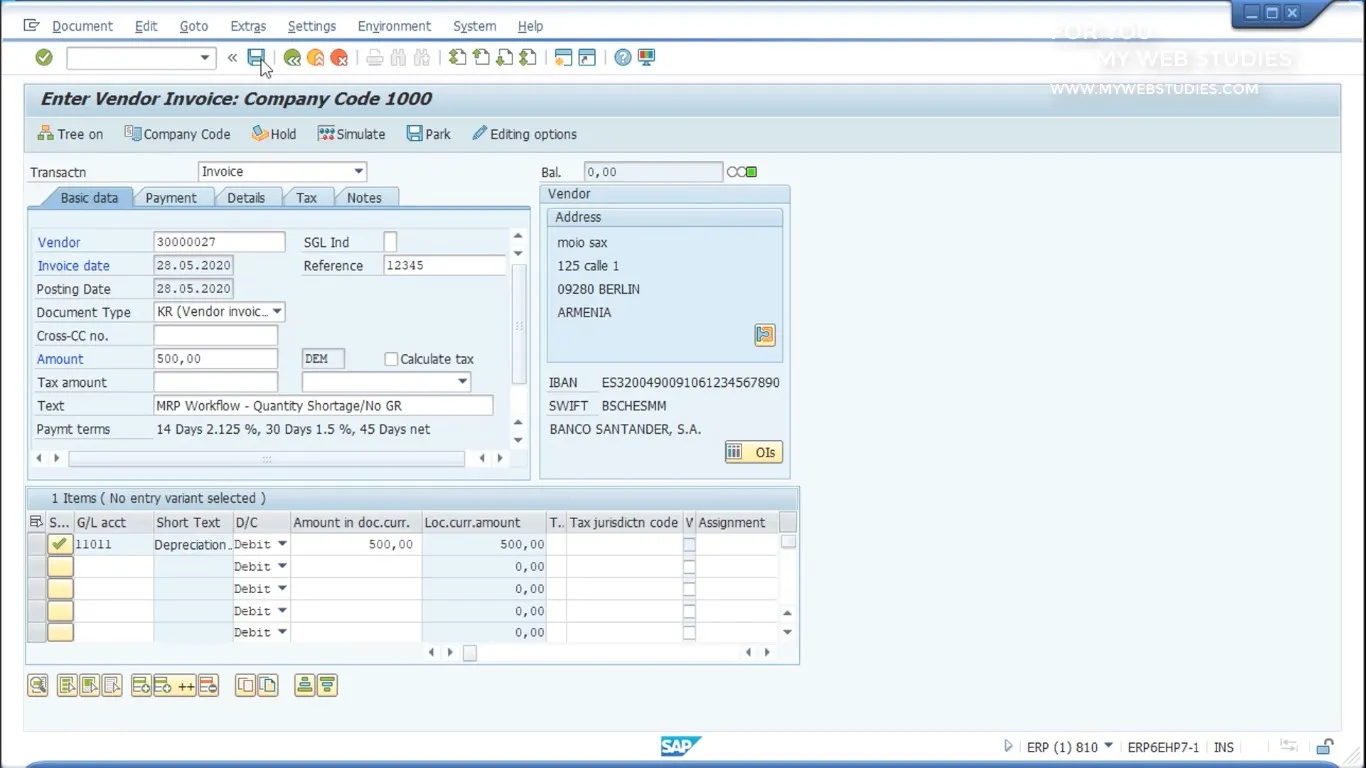Click the Insert Multiple Lines ++ icon
Viewport: 1366px width, 768px height.
pos(175,685)
